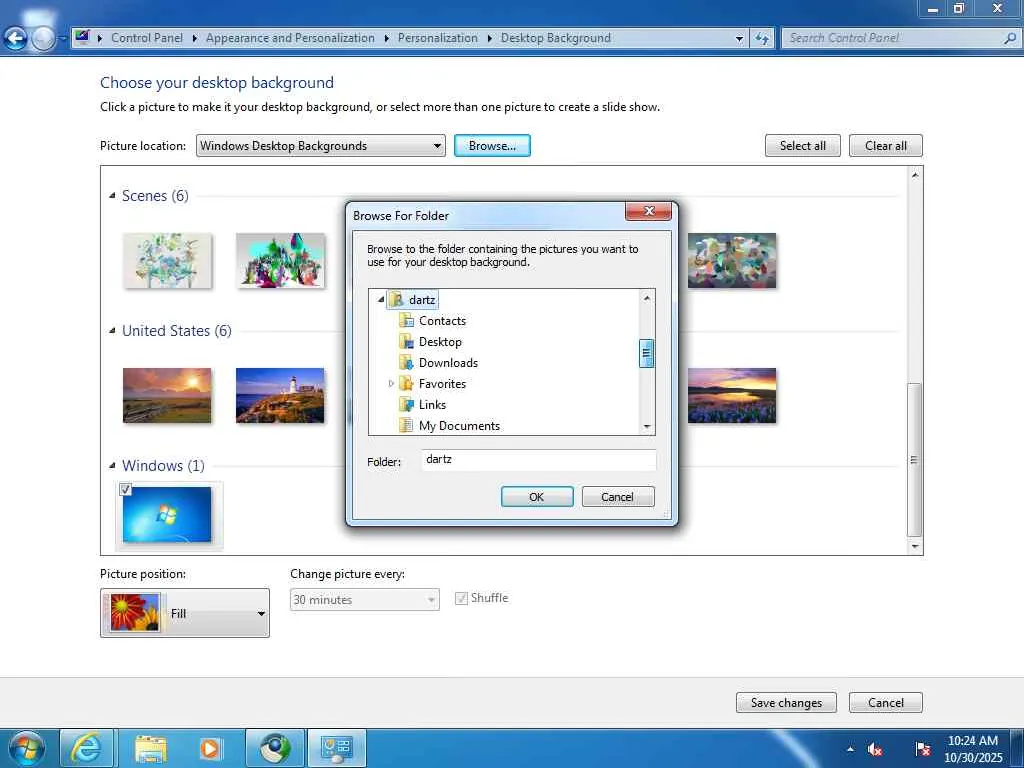Viewport: 1024px width, 768px height.
Task: Click the Contacts folder icon in tree
Action: pyautogui.click(x=406, y=321)
